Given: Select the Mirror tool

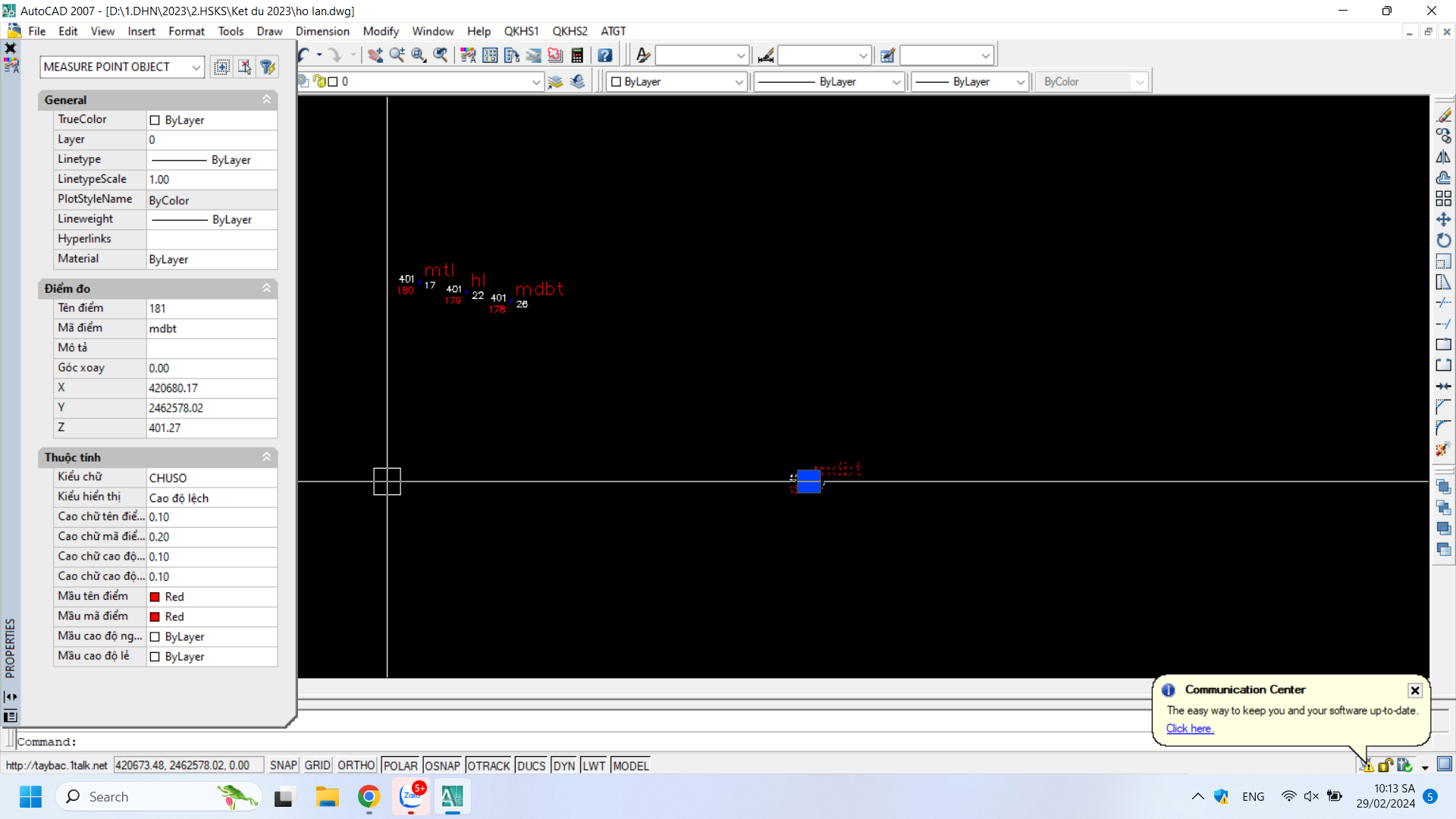Looking at the screenshot, I should point(1443,157).
